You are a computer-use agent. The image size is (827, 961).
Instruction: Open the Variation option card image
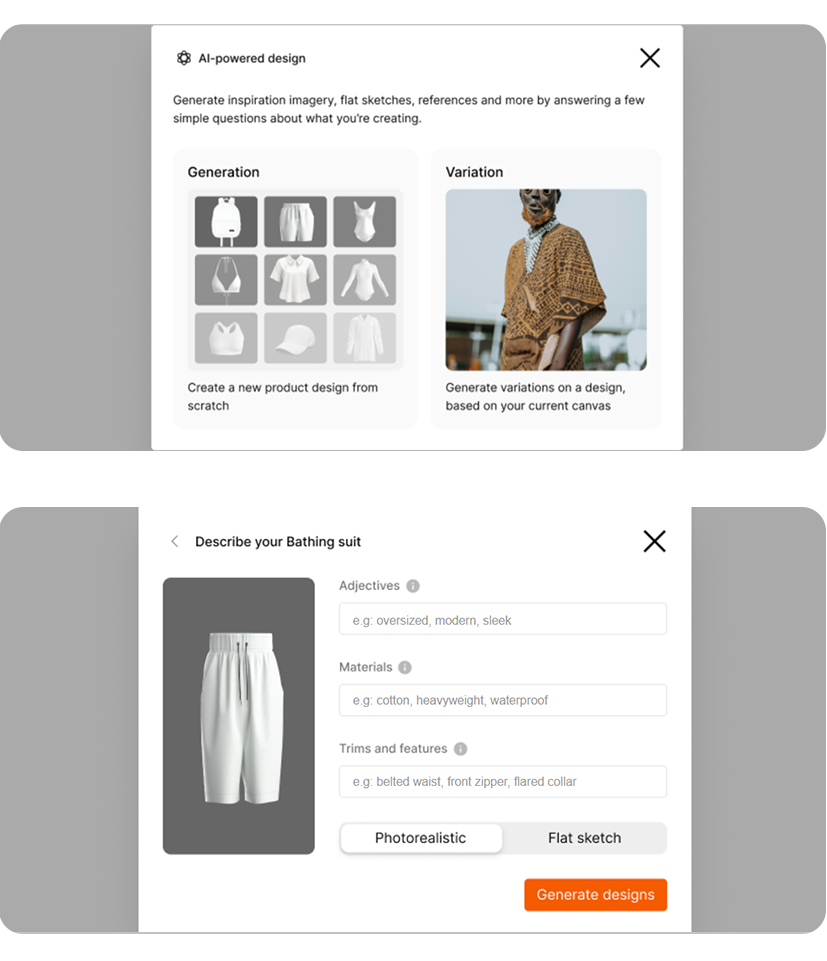(x=546, y=279)
